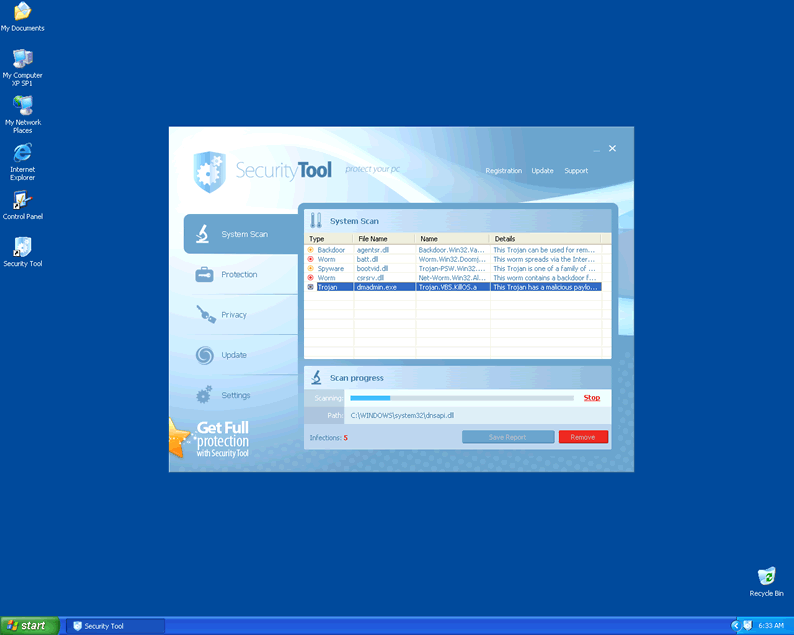The image size is (794, 635).
Task: Select the Security Tool desktop shortcut
Action: 22,248
